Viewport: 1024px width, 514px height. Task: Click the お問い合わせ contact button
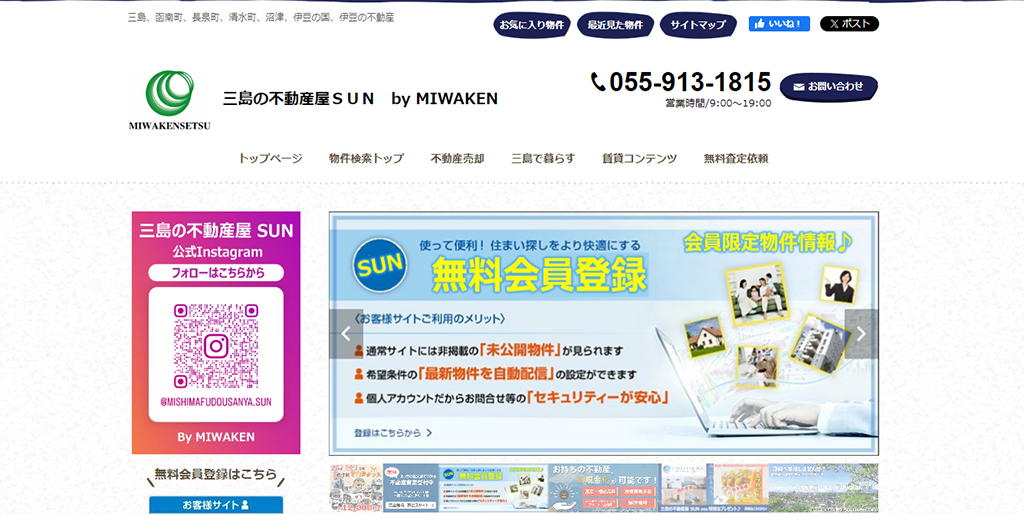pos(828,87)
